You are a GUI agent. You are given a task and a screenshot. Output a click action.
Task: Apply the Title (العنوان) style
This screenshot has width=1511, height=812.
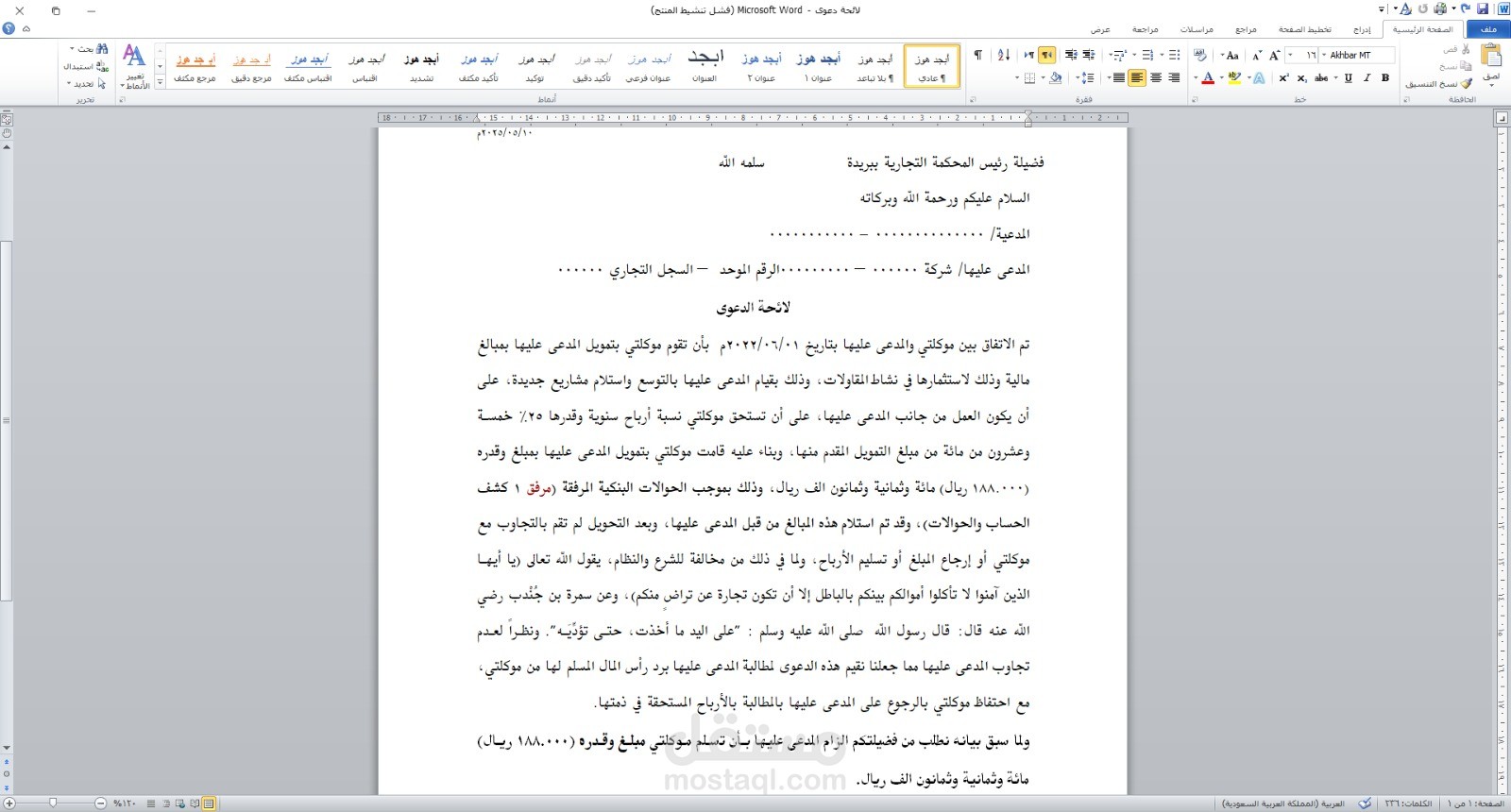[705, 66]
